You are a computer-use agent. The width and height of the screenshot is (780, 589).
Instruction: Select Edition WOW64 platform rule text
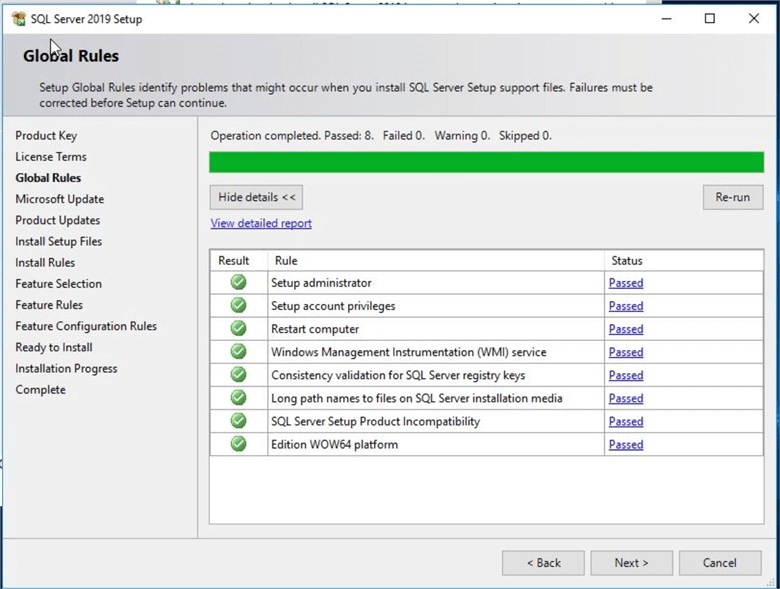[x=334, y=445]
